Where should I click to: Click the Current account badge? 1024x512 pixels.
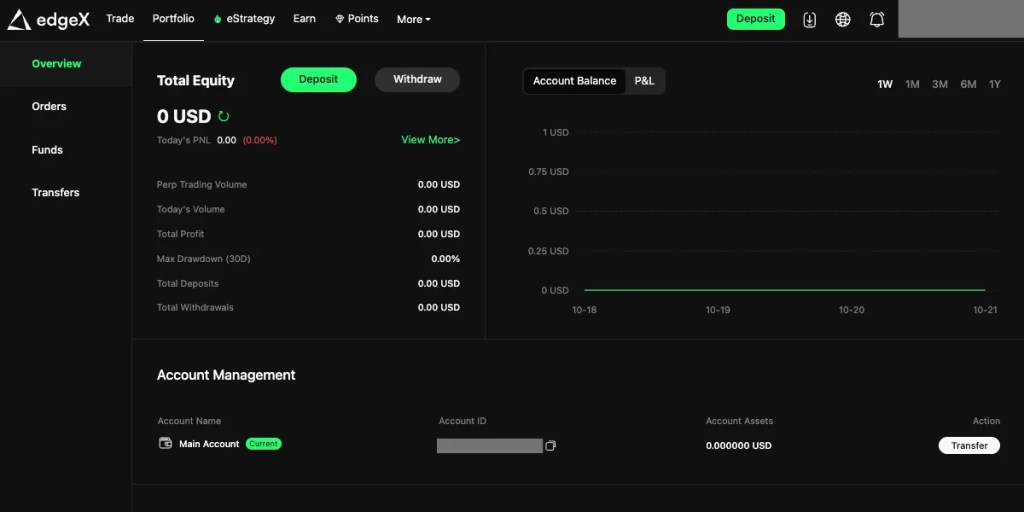click(x=264, y=444)
